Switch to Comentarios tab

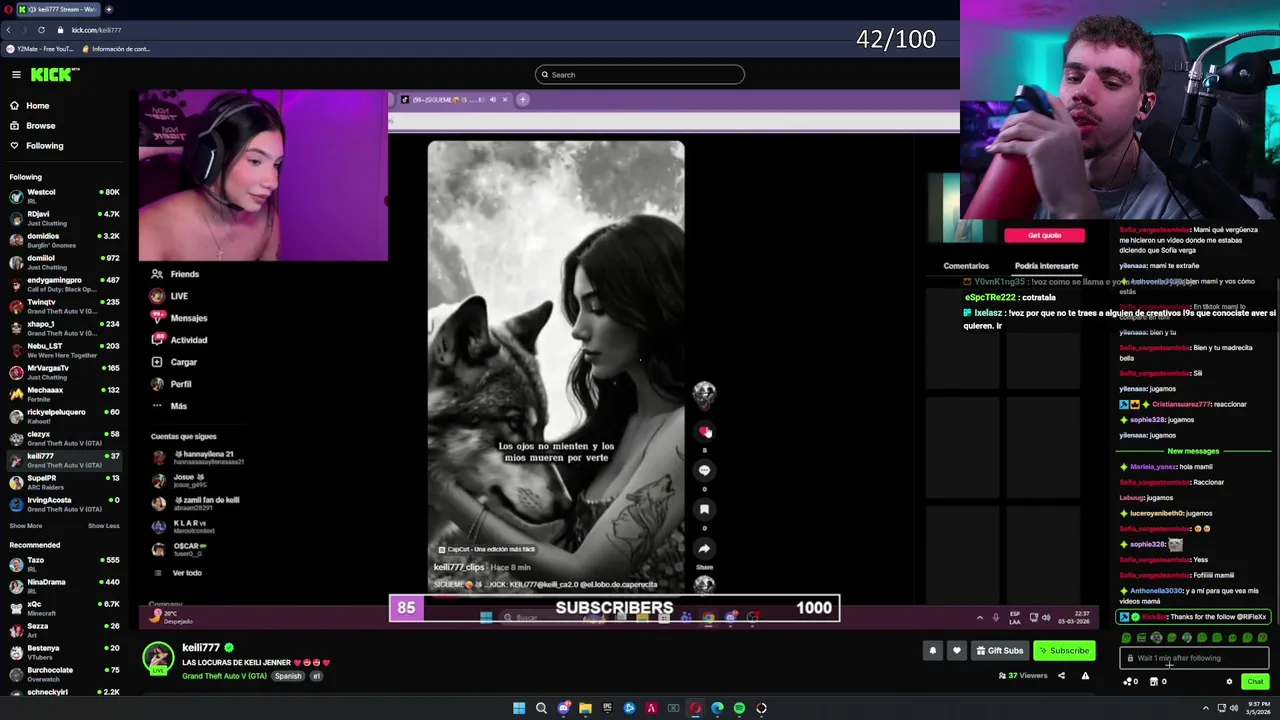pyautogui.click(x=966, y=266)
